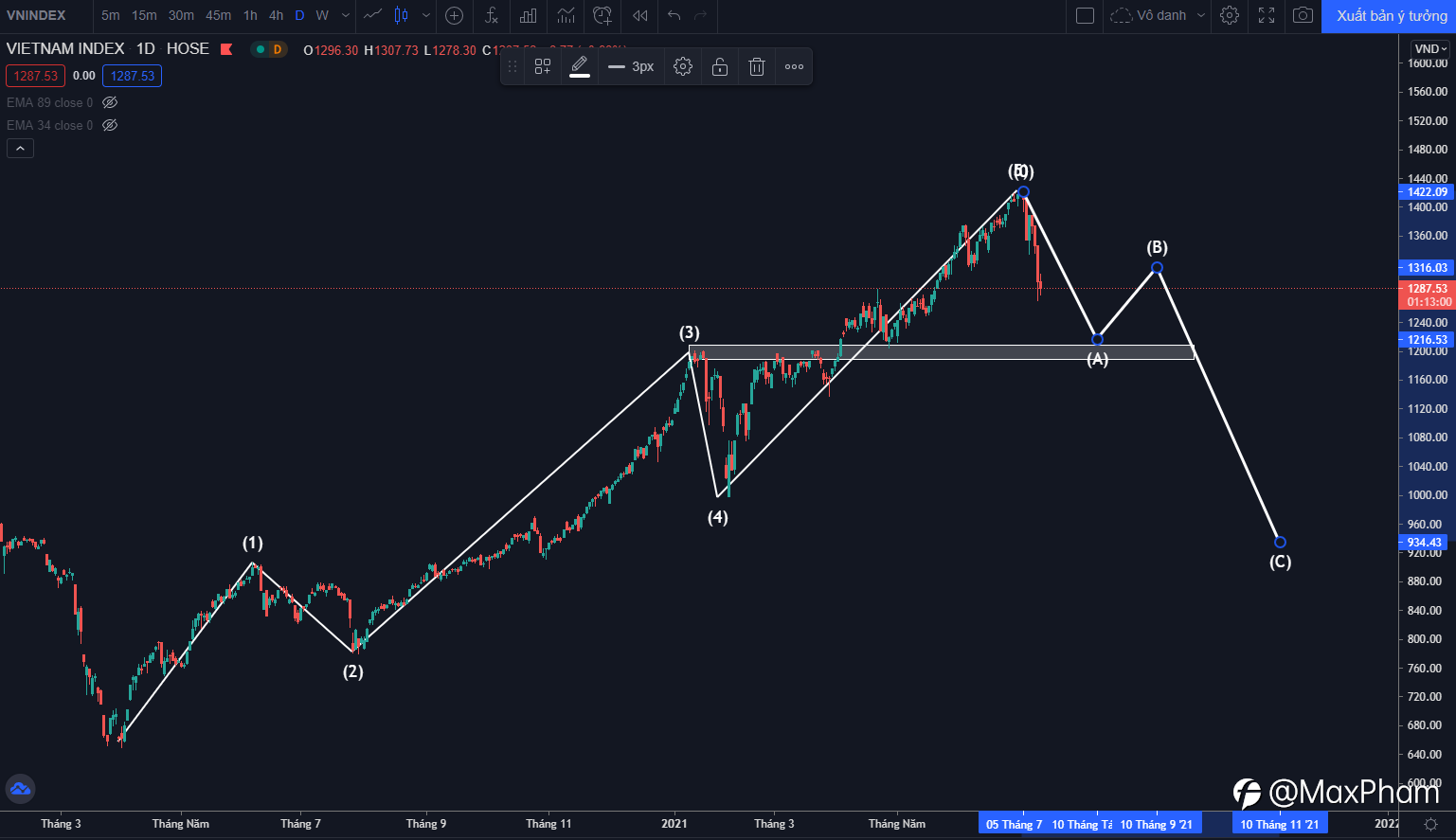Collapse the indicator legend with caret button
This screenshot has height=840, width=1456.
[x=20, y=148]
